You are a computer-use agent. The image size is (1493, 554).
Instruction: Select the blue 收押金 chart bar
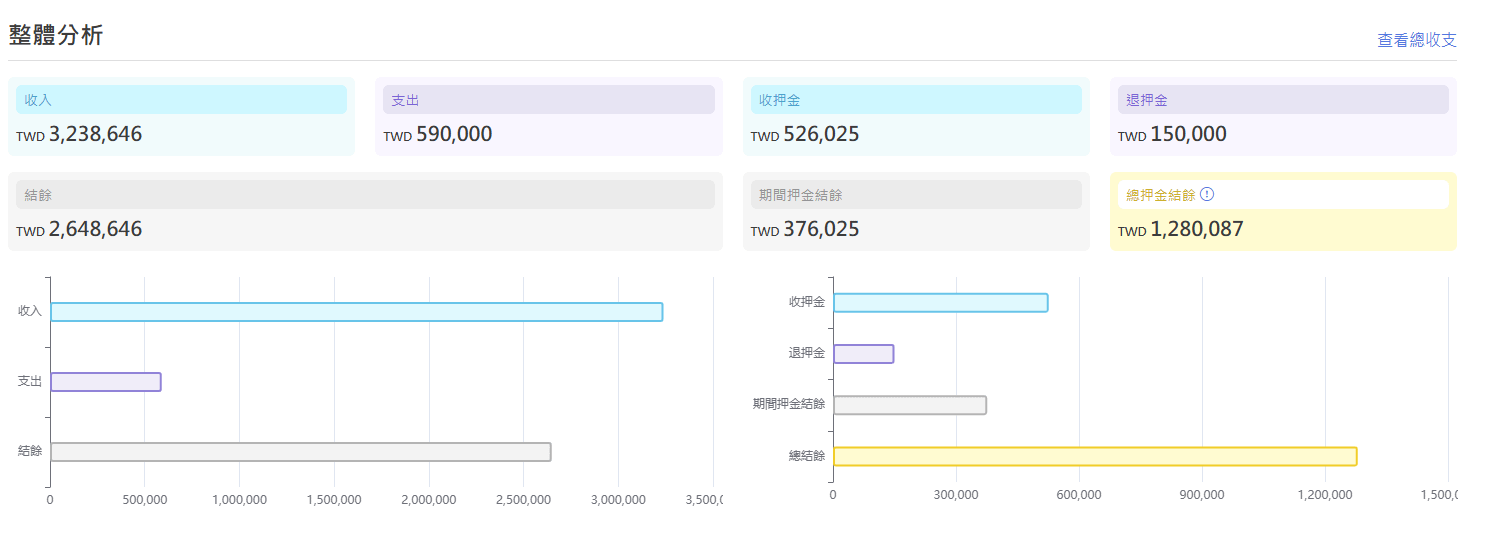click(x=940, y=303)
